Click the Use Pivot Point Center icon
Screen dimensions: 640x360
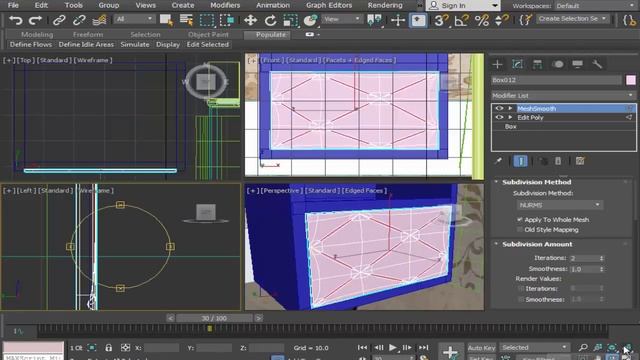pyautogui.click(x=374, y=20)
